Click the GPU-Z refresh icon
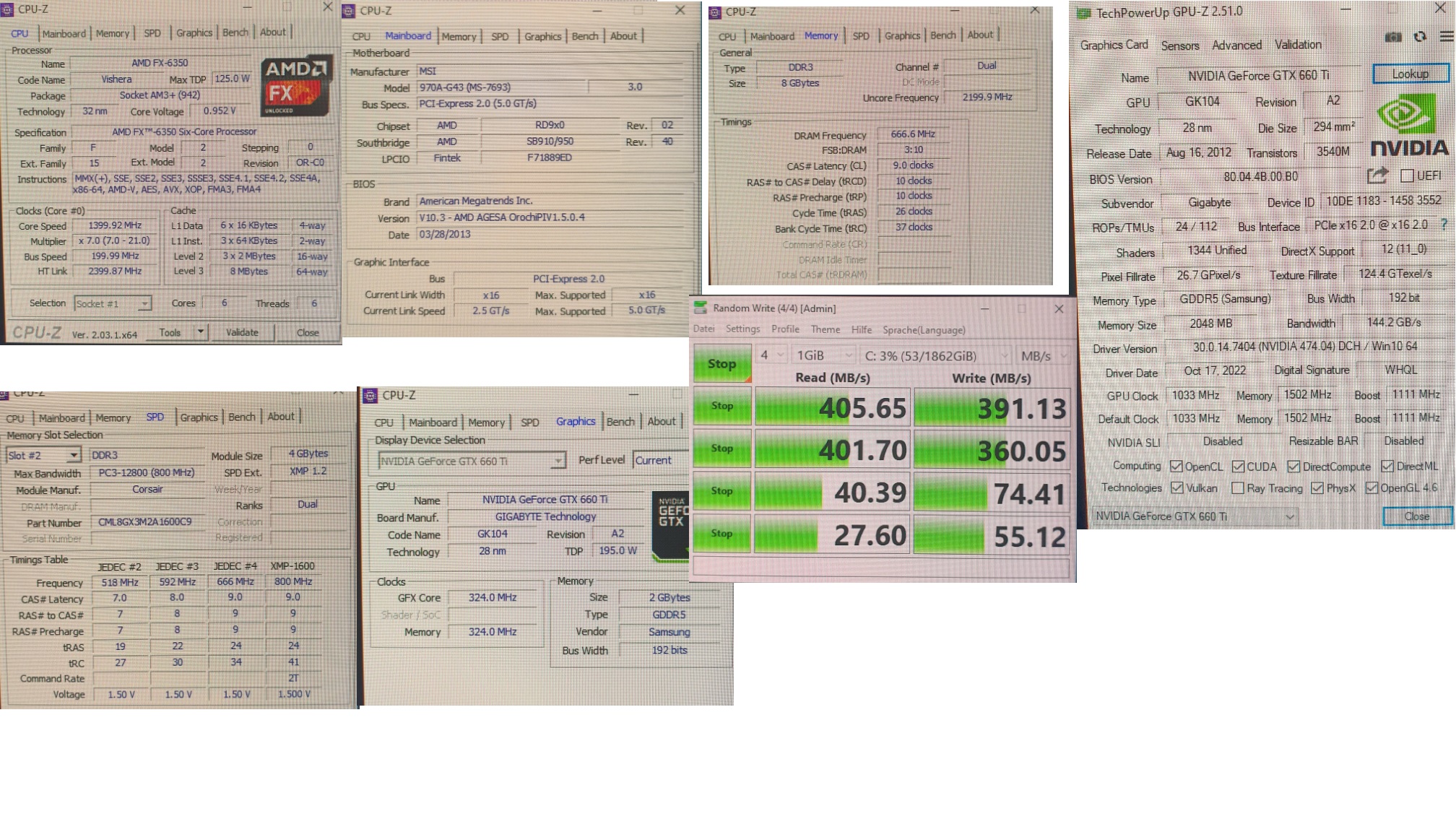This screenshot has height=819, width=1456. click(1420, 37)
